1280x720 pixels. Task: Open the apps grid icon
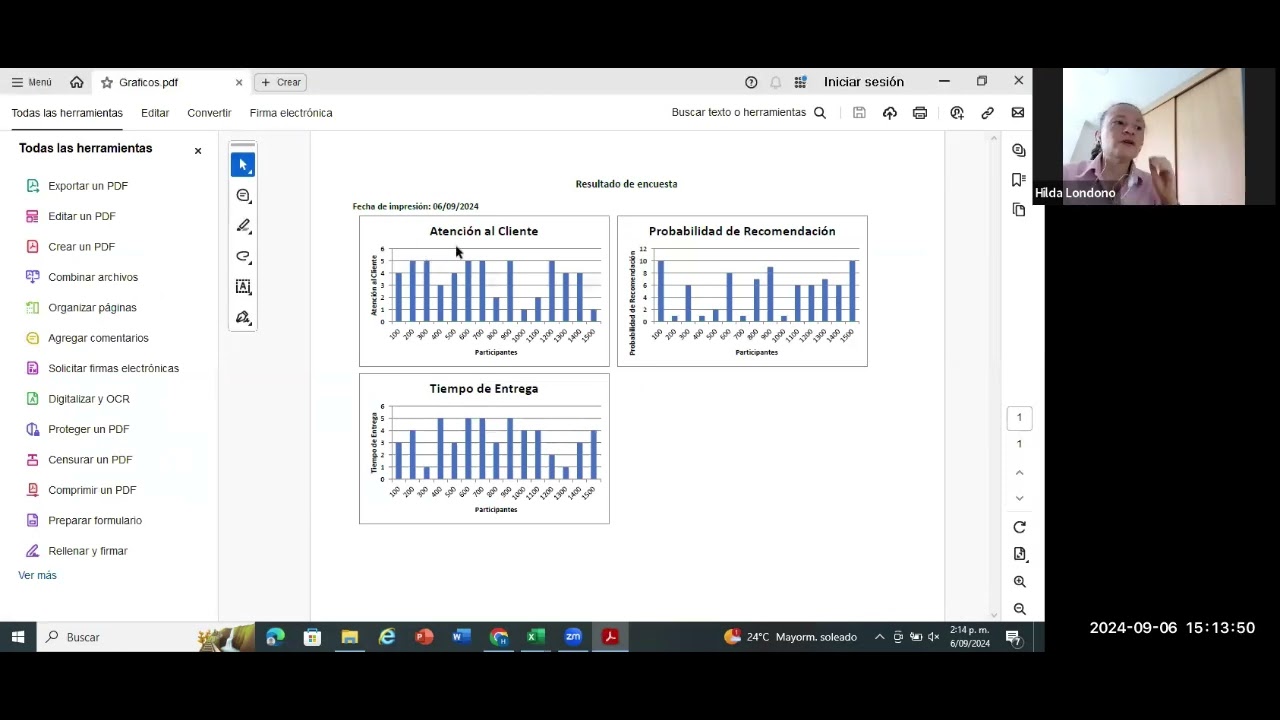click(x=800, y=82)
